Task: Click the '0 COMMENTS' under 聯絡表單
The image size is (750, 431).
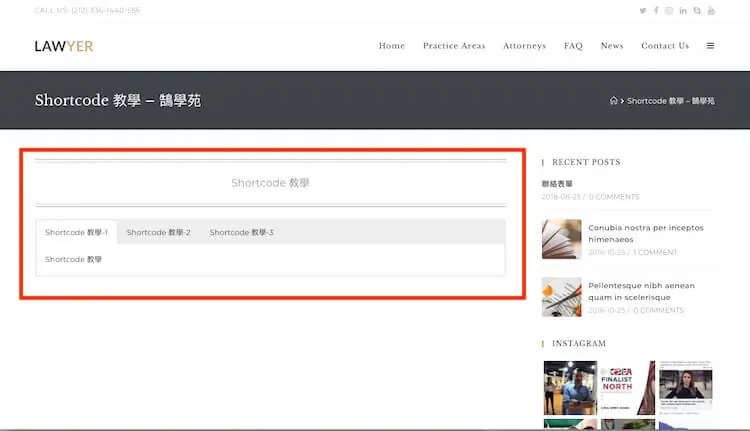Action: 614,197
